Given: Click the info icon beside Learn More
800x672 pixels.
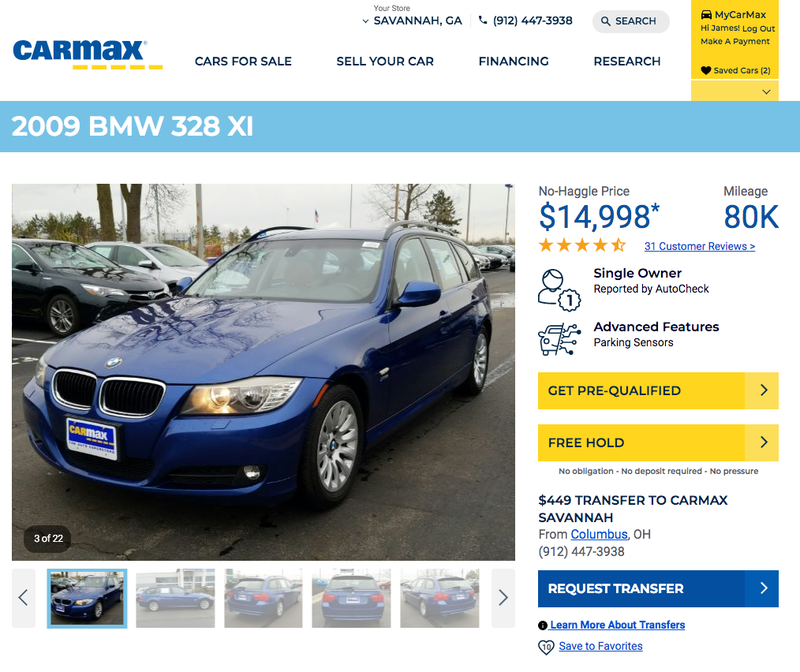Looking at the screenshot, I should [542, 625].
